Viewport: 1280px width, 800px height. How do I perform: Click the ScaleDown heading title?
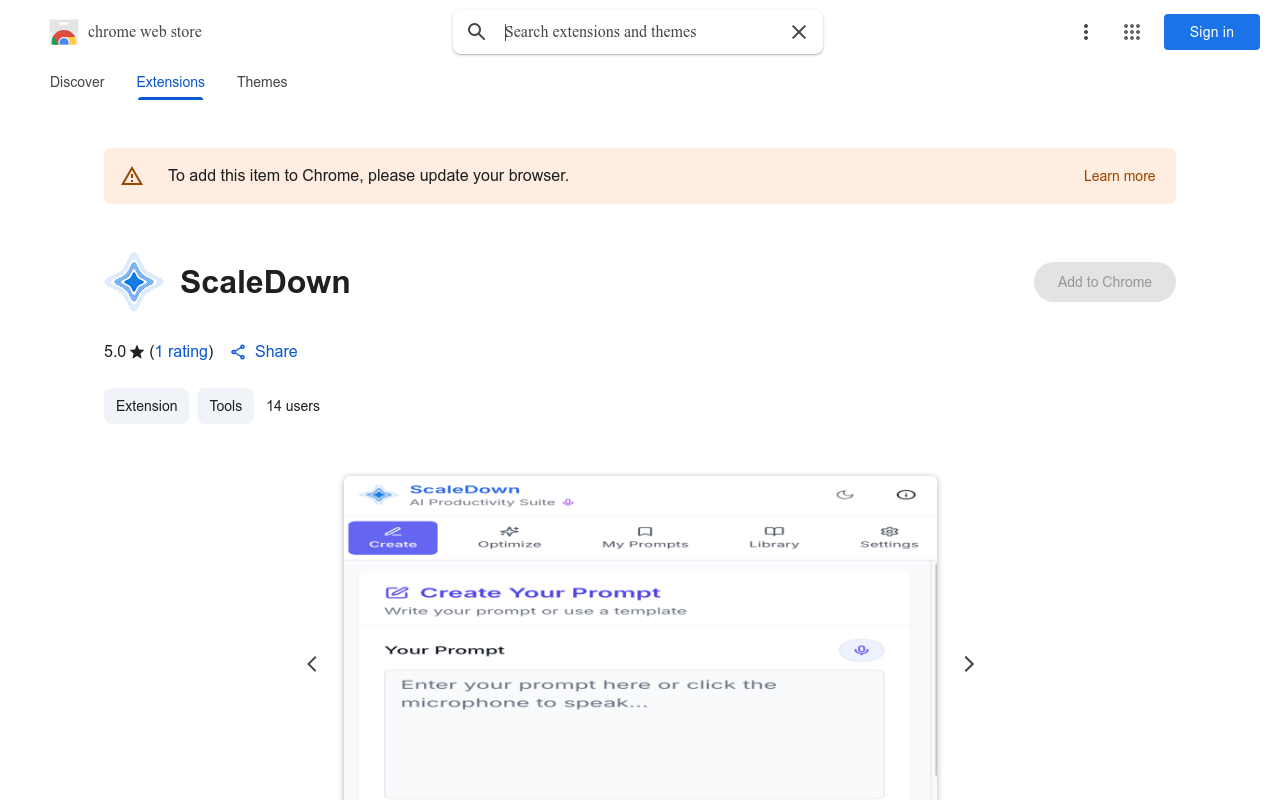coord(265,282)
